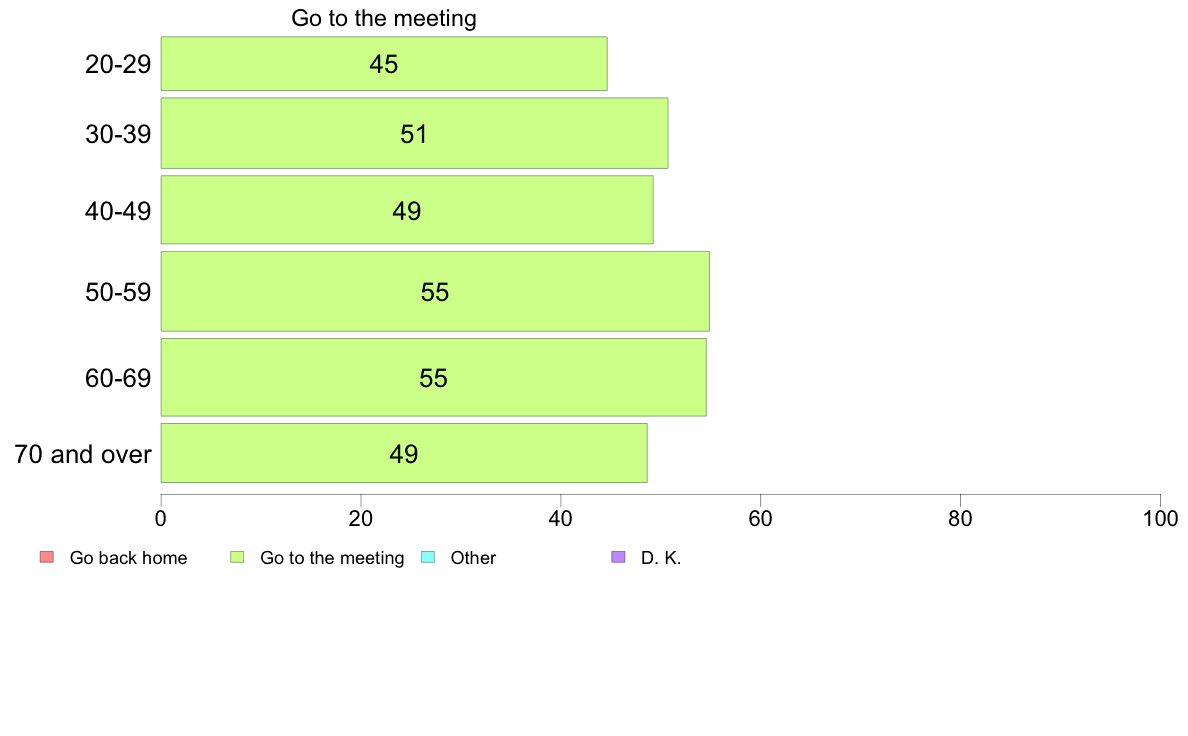This screenshot has height=736, width=1188.
Task: Click the Go to the meeting chart title
Action: [384, 18]
